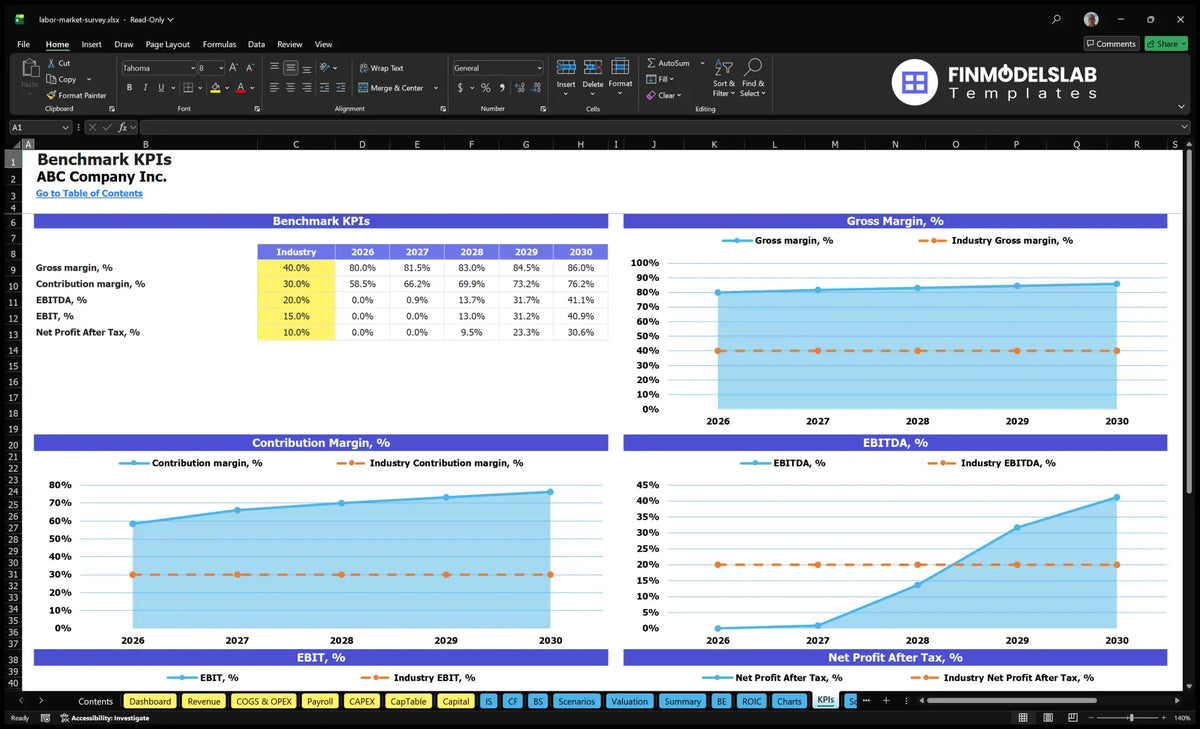
Task: Click Increase Decimal icon
Action: 518,88
